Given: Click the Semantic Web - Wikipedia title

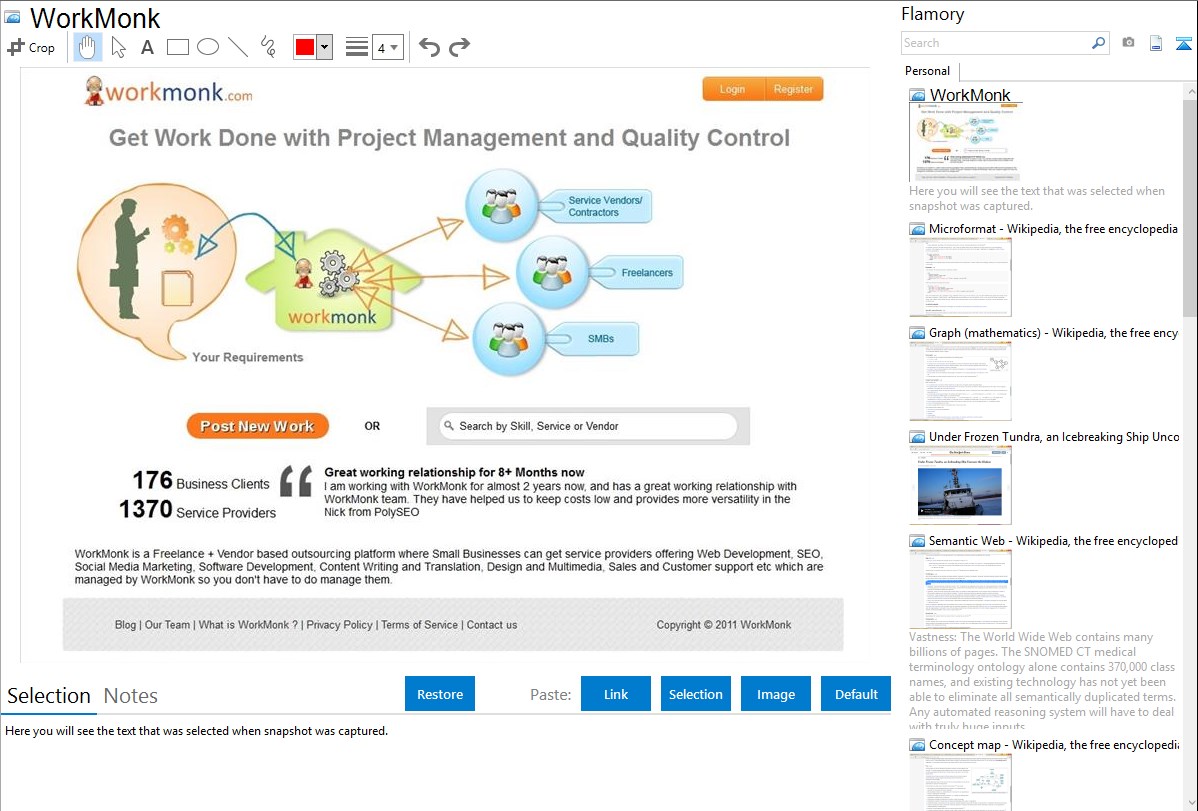Looking at the screenshot, I should point(1053,540).
